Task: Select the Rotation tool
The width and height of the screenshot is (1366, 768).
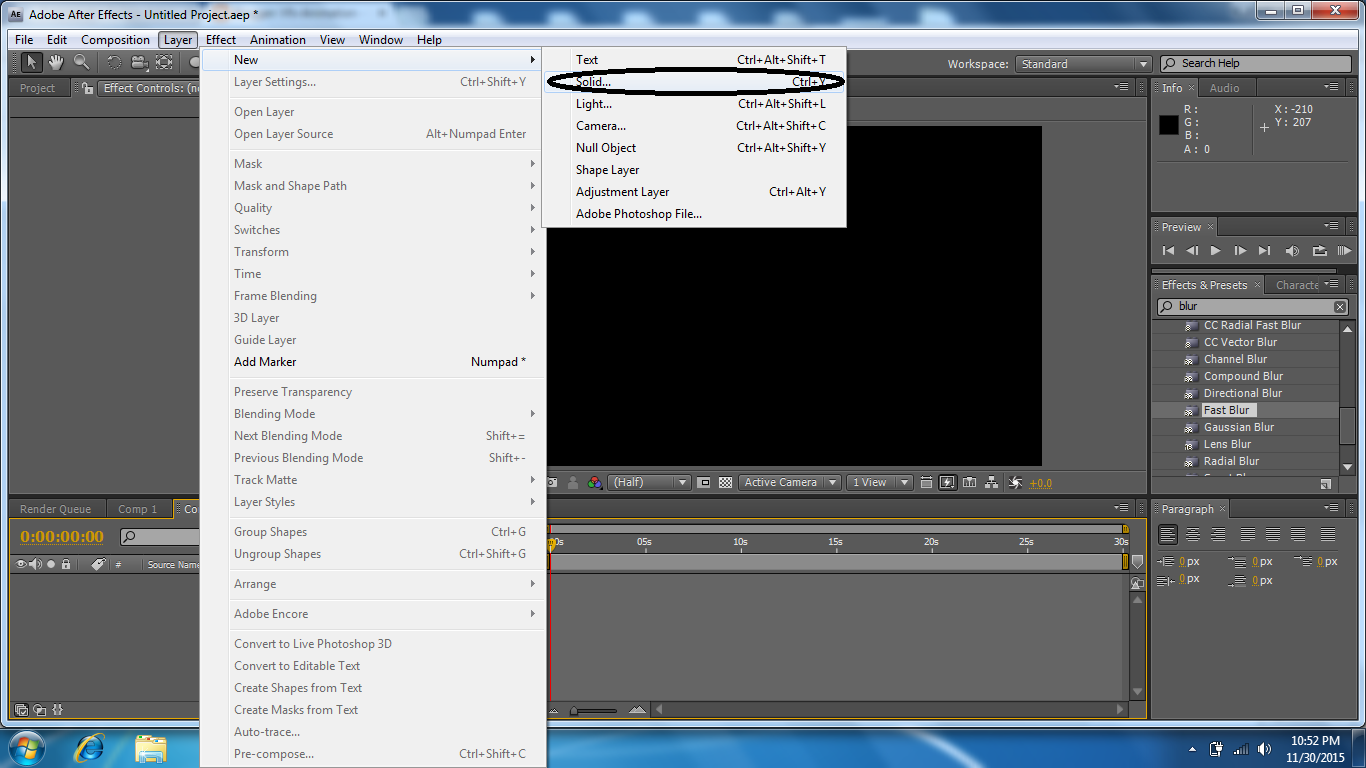Action: (114, 62)
